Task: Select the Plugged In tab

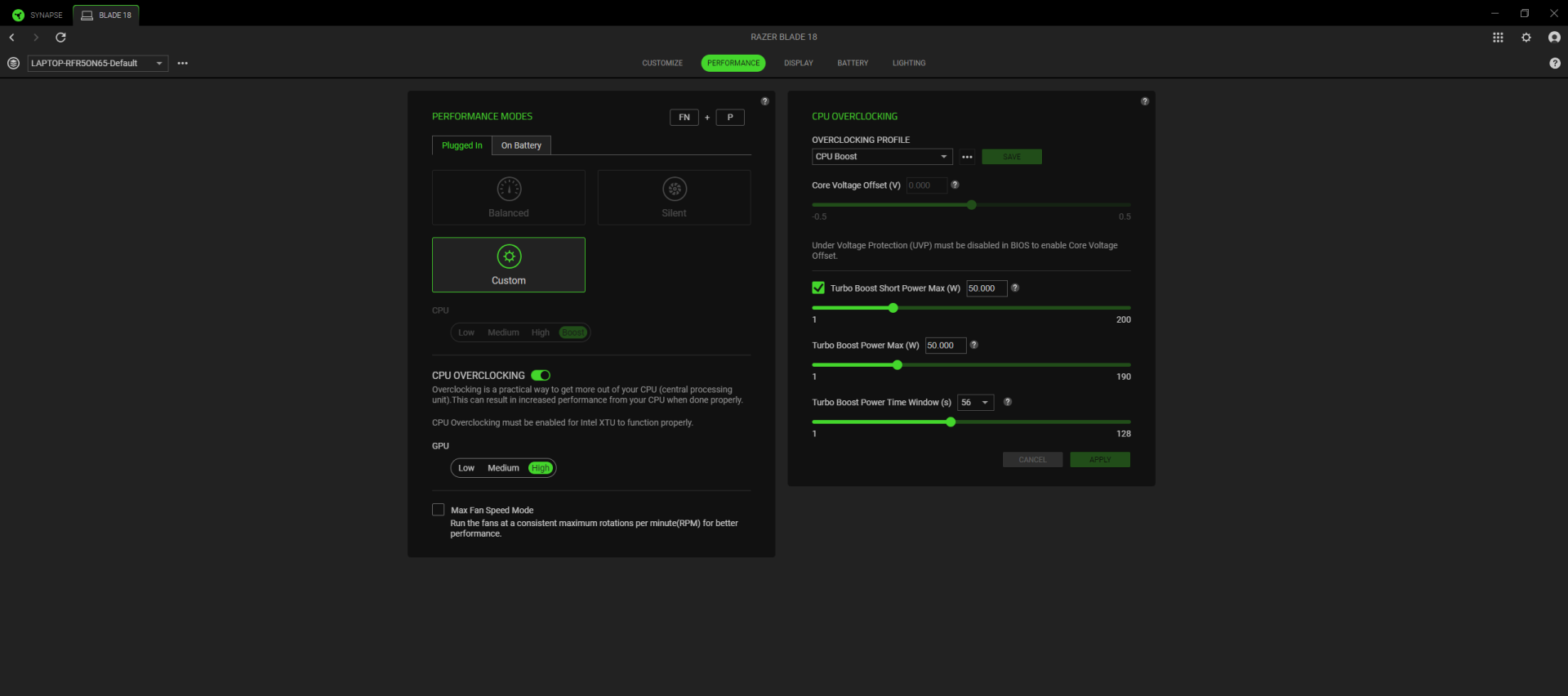Action: pyautogui.click(x=462, y=145)
